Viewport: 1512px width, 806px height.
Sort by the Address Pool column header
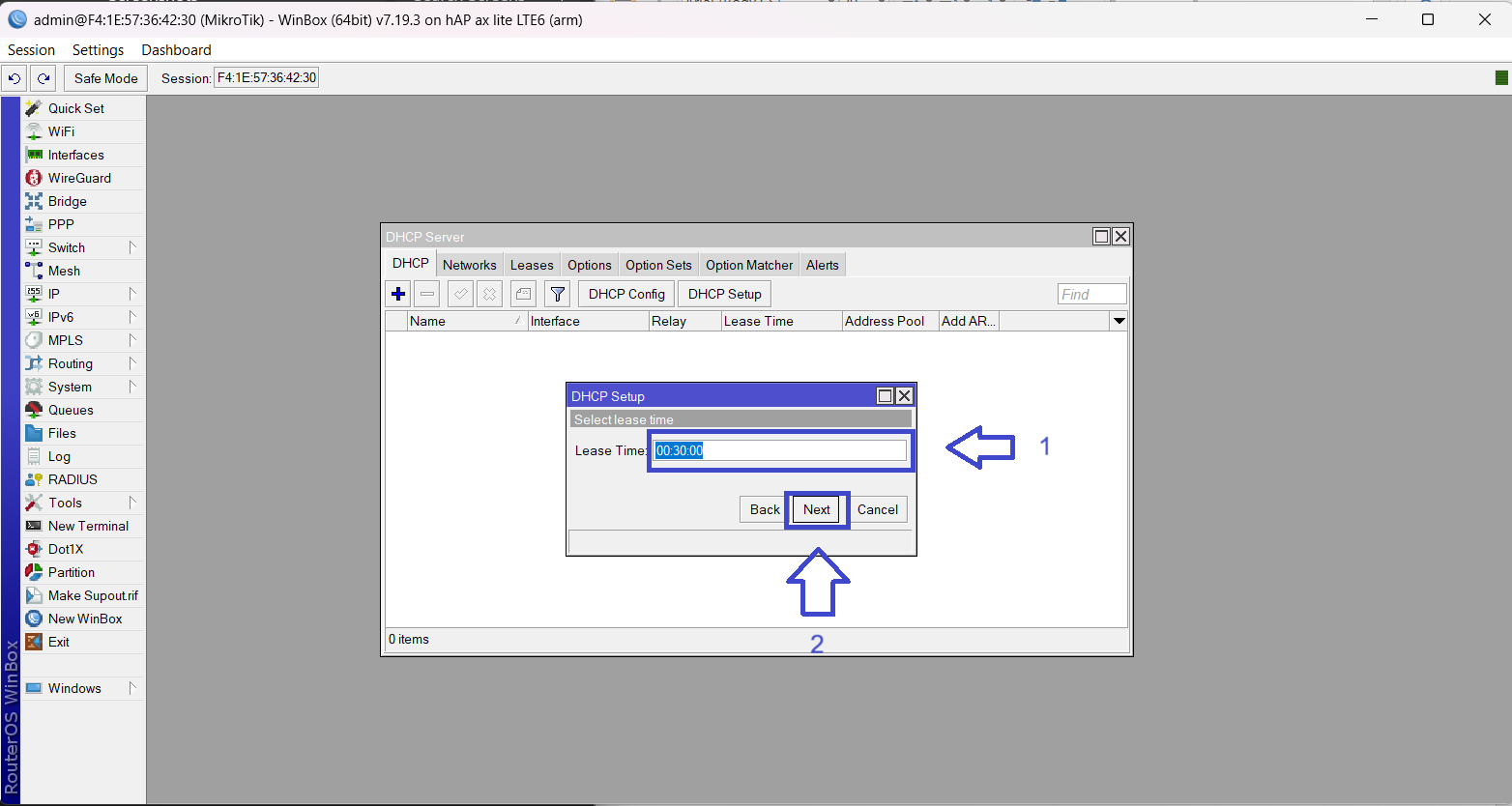(x=890, y=321)
